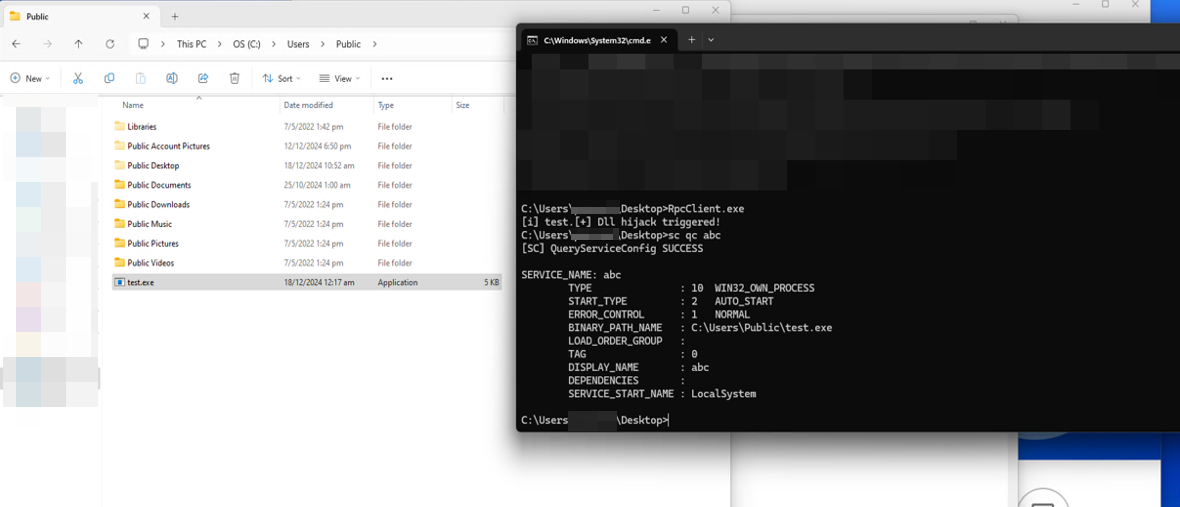Refresh the Public folder view
Screen dimensions: 1180x507
pos(110,44)
